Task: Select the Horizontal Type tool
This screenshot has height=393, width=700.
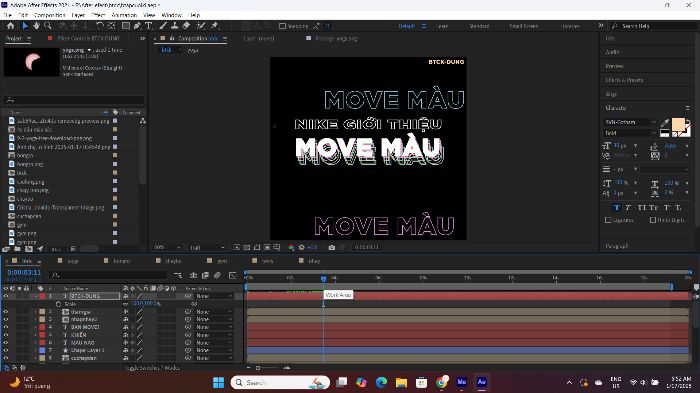Action: (x=149, y=26)
